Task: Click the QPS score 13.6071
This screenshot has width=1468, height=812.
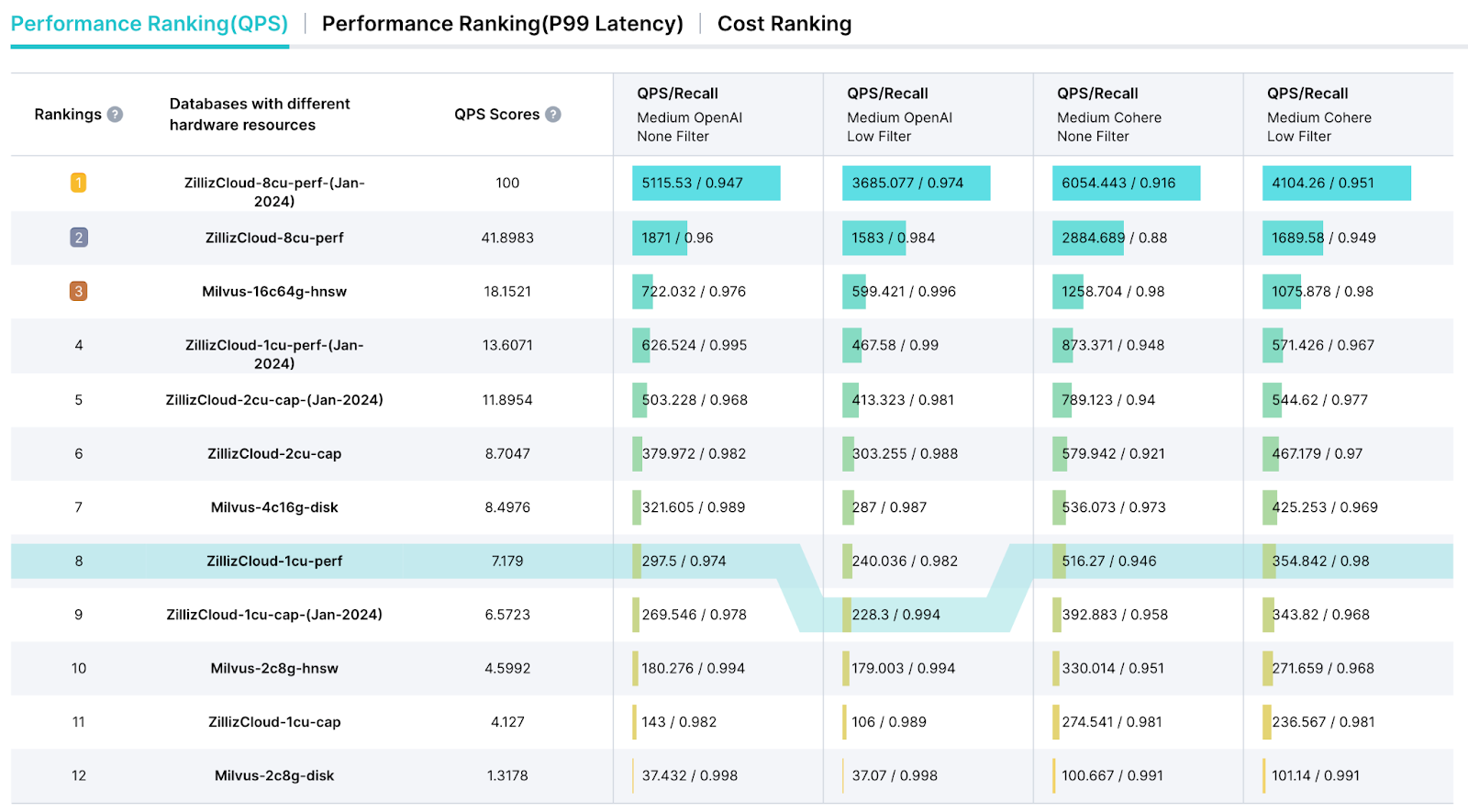Action: coord(507,345)
